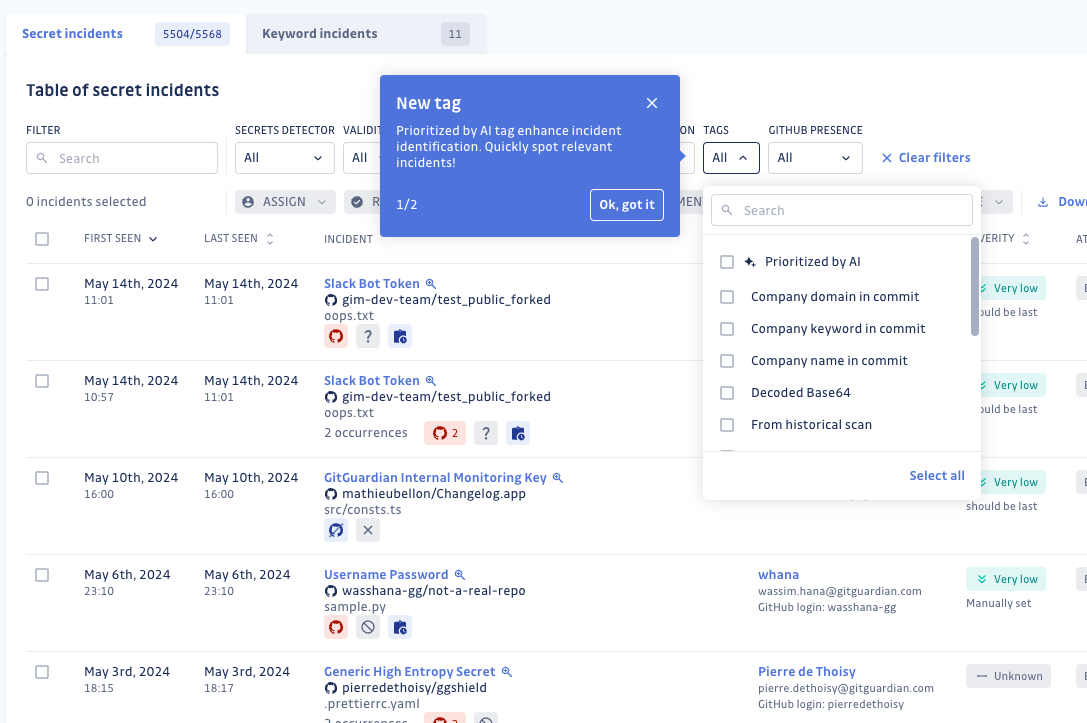Screen dimensions: 1087x723
Task: Select row checkbox for May 10th 16:00 incident
Action: click(42, 478)
